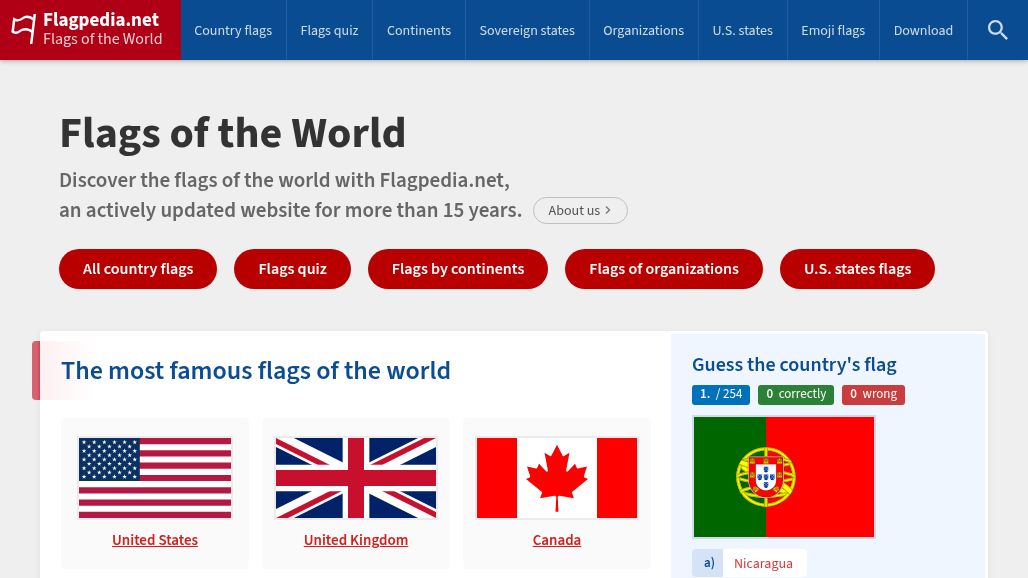1028x578 pixels.
Task: Click the Flagpedia.net logo flag icon
Action: tap(24, 29)
